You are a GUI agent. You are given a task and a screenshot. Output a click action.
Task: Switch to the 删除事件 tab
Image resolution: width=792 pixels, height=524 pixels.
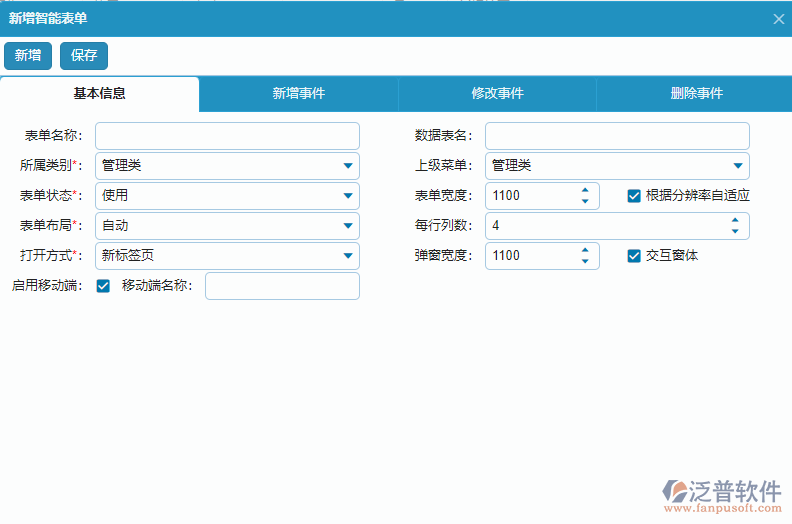pyautogui.click(x=696, y=94)
